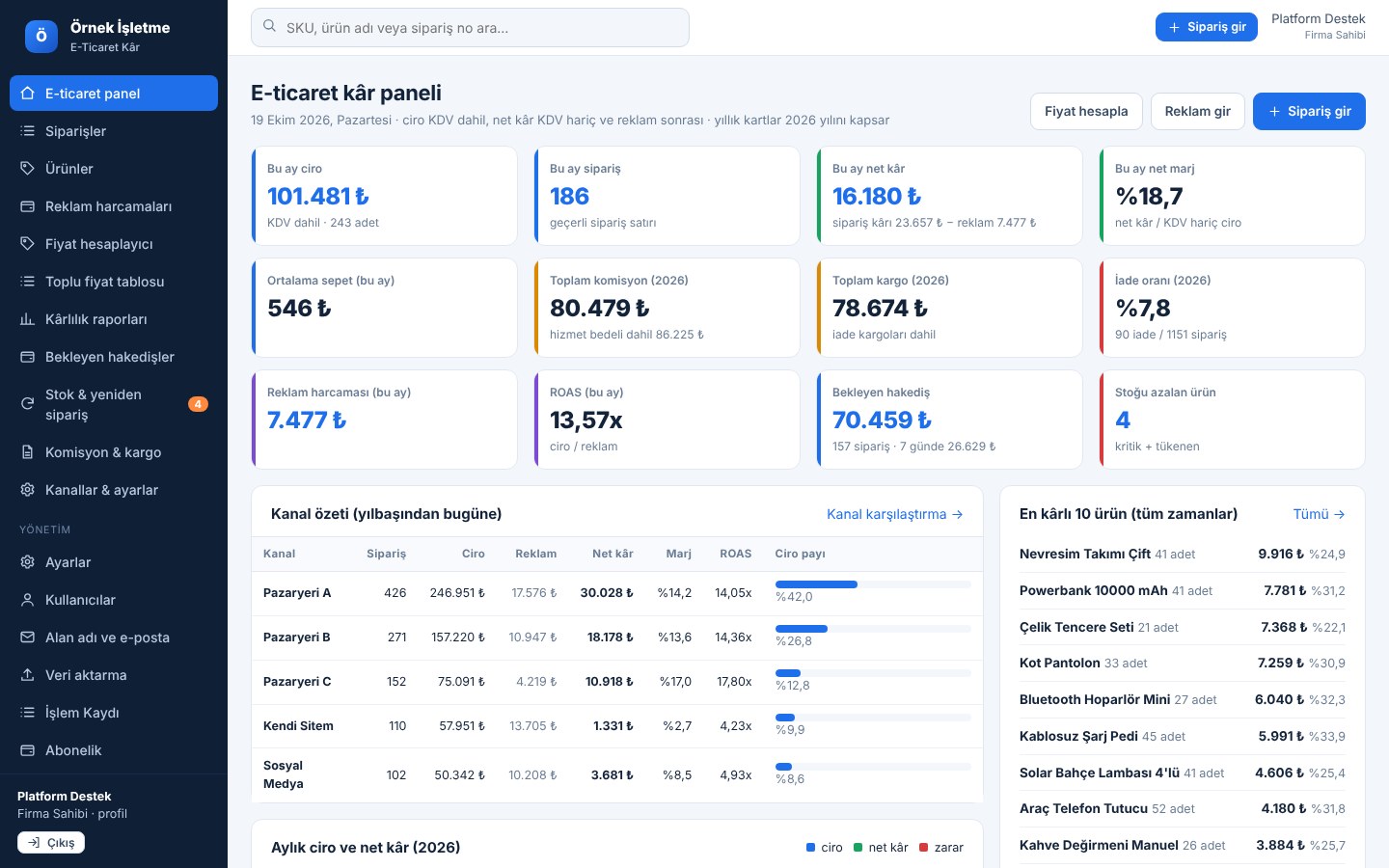Open the Platform Destek profile in header
The image size is (1389, 868).
[x=1318, y=27]
